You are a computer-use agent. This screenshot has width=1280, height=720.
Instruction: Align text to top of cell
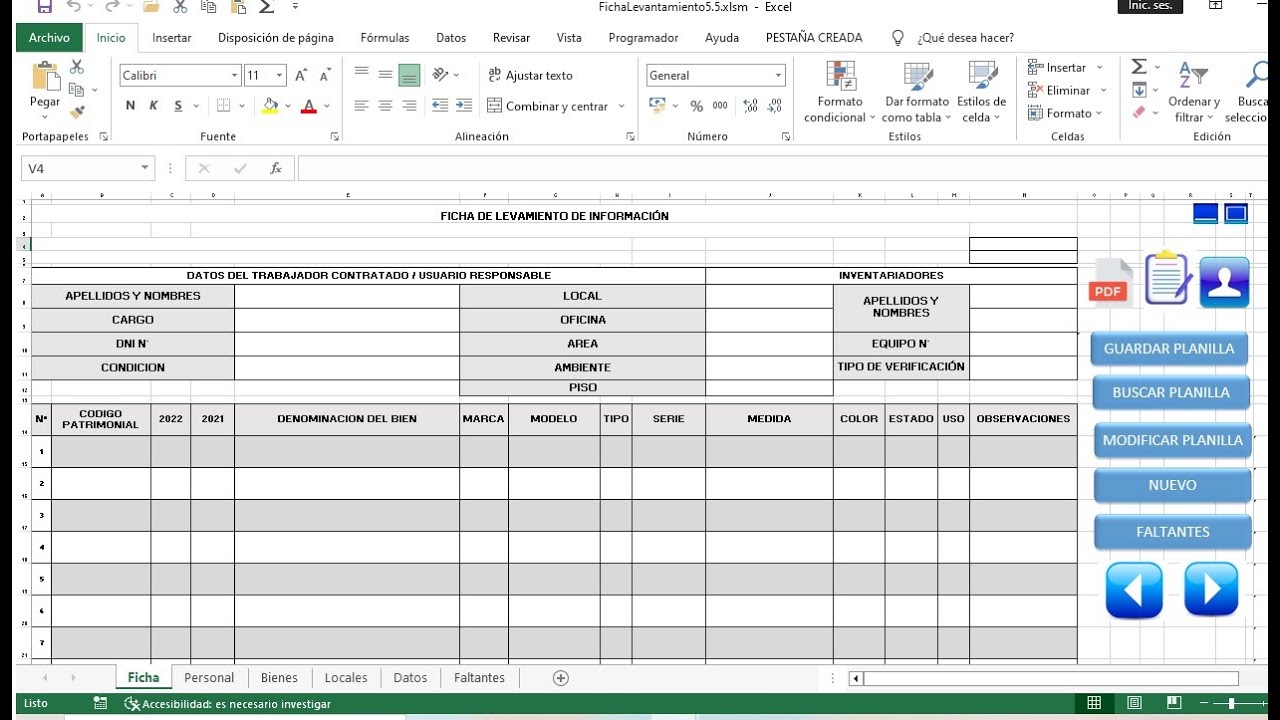[361, 74]
